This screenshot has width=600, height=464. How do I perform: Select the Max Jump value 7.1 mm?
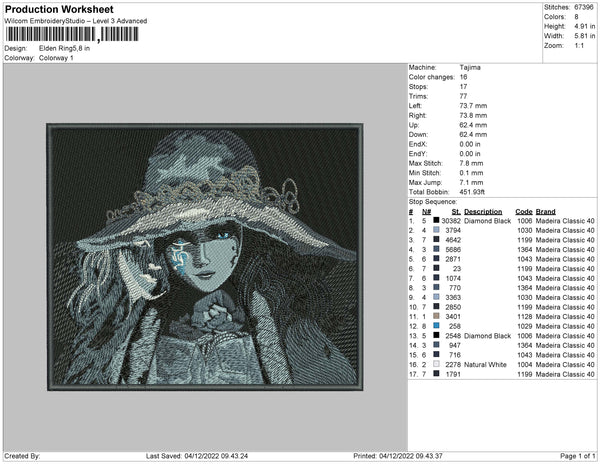[x=471, y=182]
